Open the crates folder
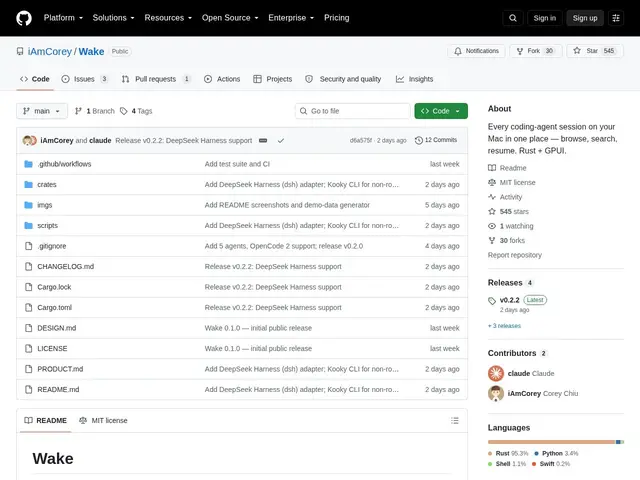 [x=47, y=184]
